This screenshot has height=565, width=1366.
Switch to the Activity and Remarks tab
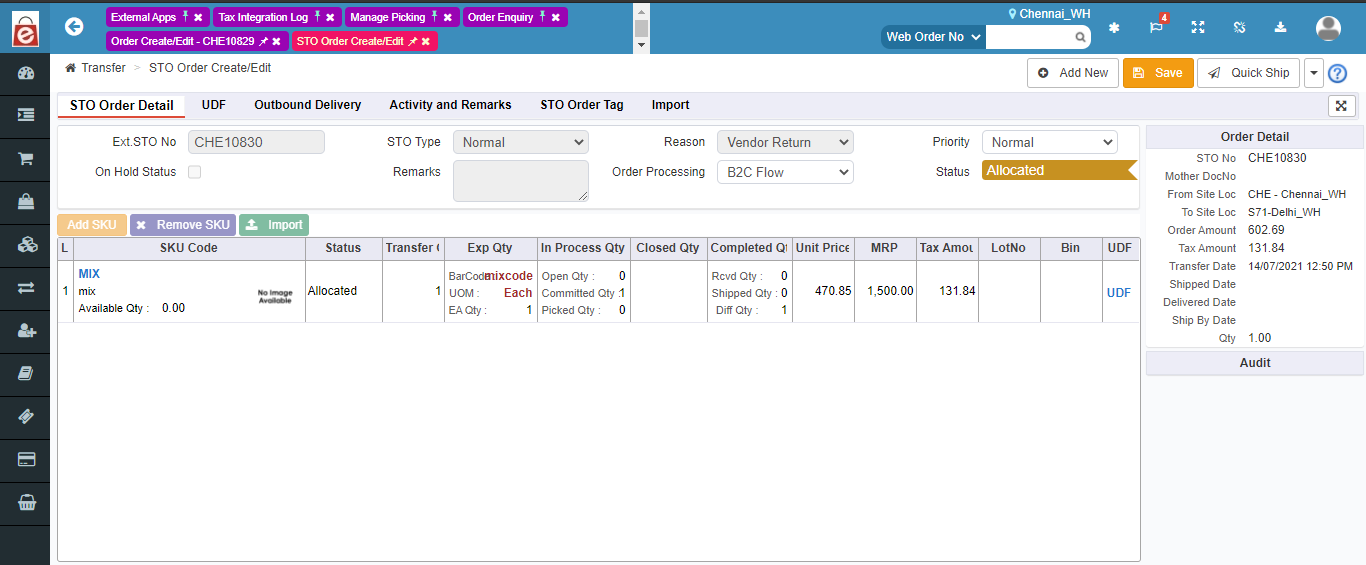pos(450,105)
